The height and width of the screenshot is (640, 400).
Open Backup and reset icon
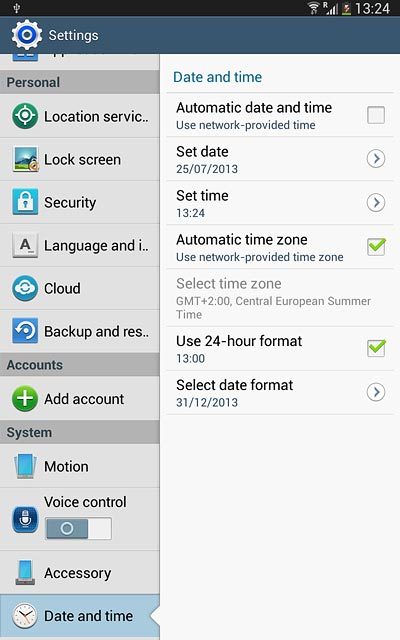[x=25, y=331]
